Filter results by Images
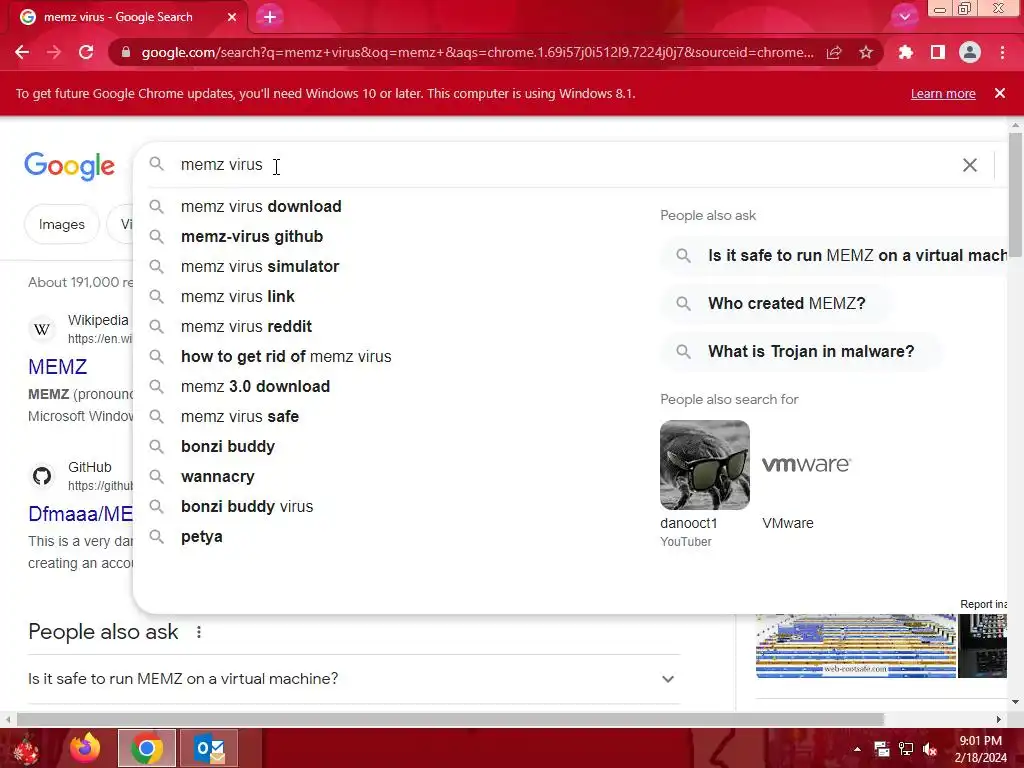The height and width of the screenshot is (768, 1024). [x=61, y=224]
